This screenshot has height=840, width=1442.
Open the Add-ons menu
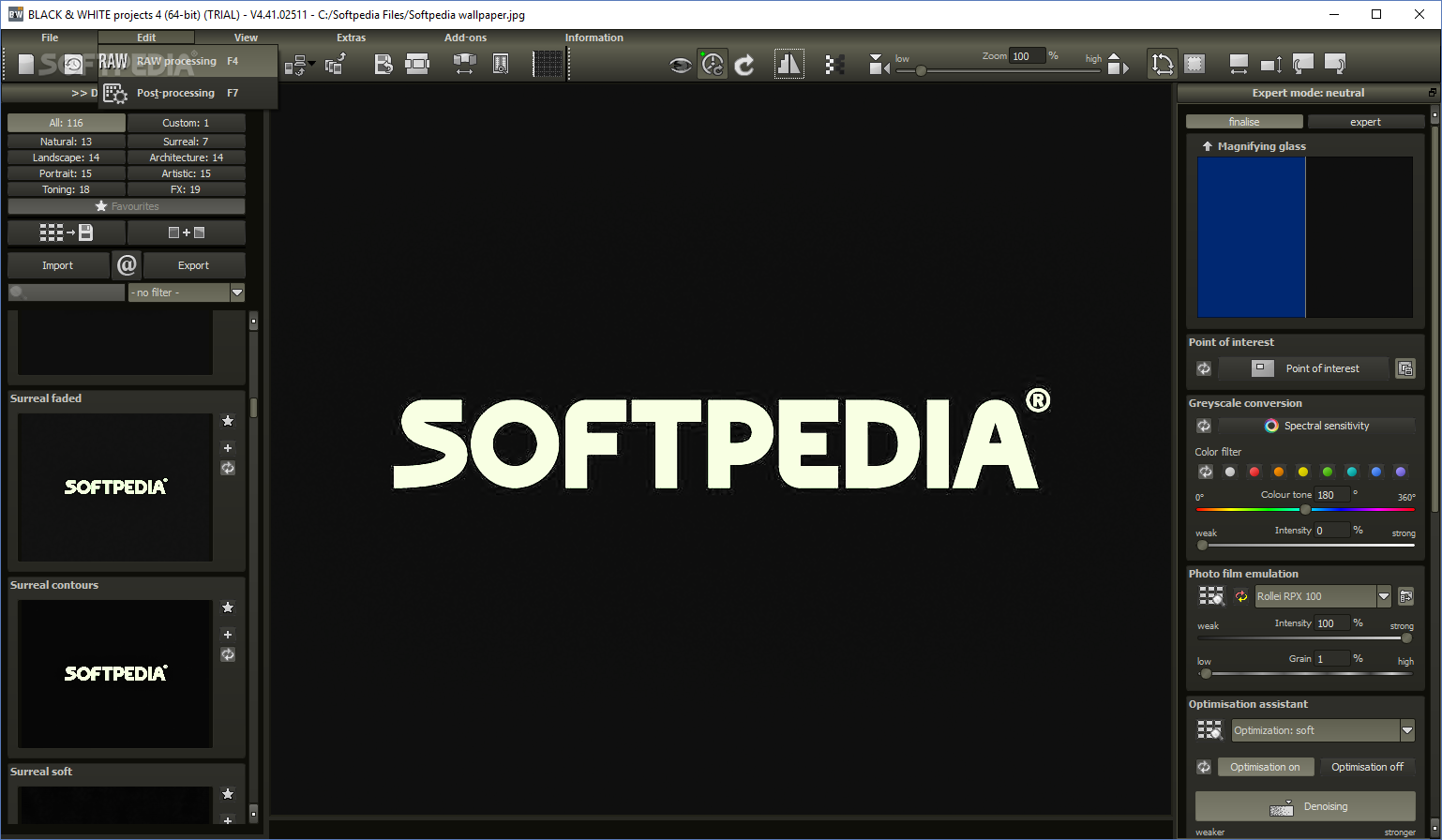click(466, 37)
